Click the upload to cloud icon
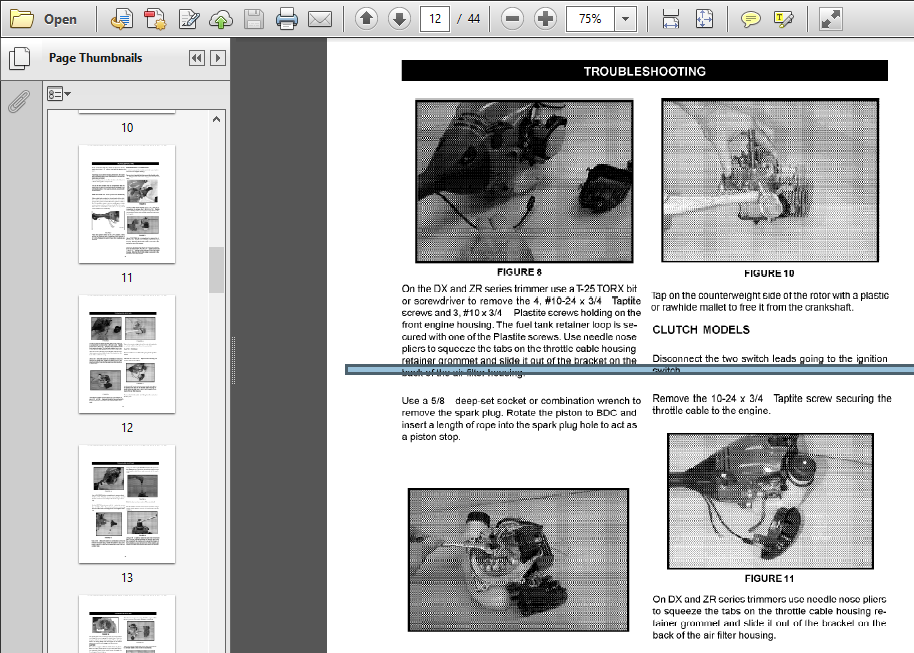The height and width of the screenshot is (653, 914). [x=221, y=19]
